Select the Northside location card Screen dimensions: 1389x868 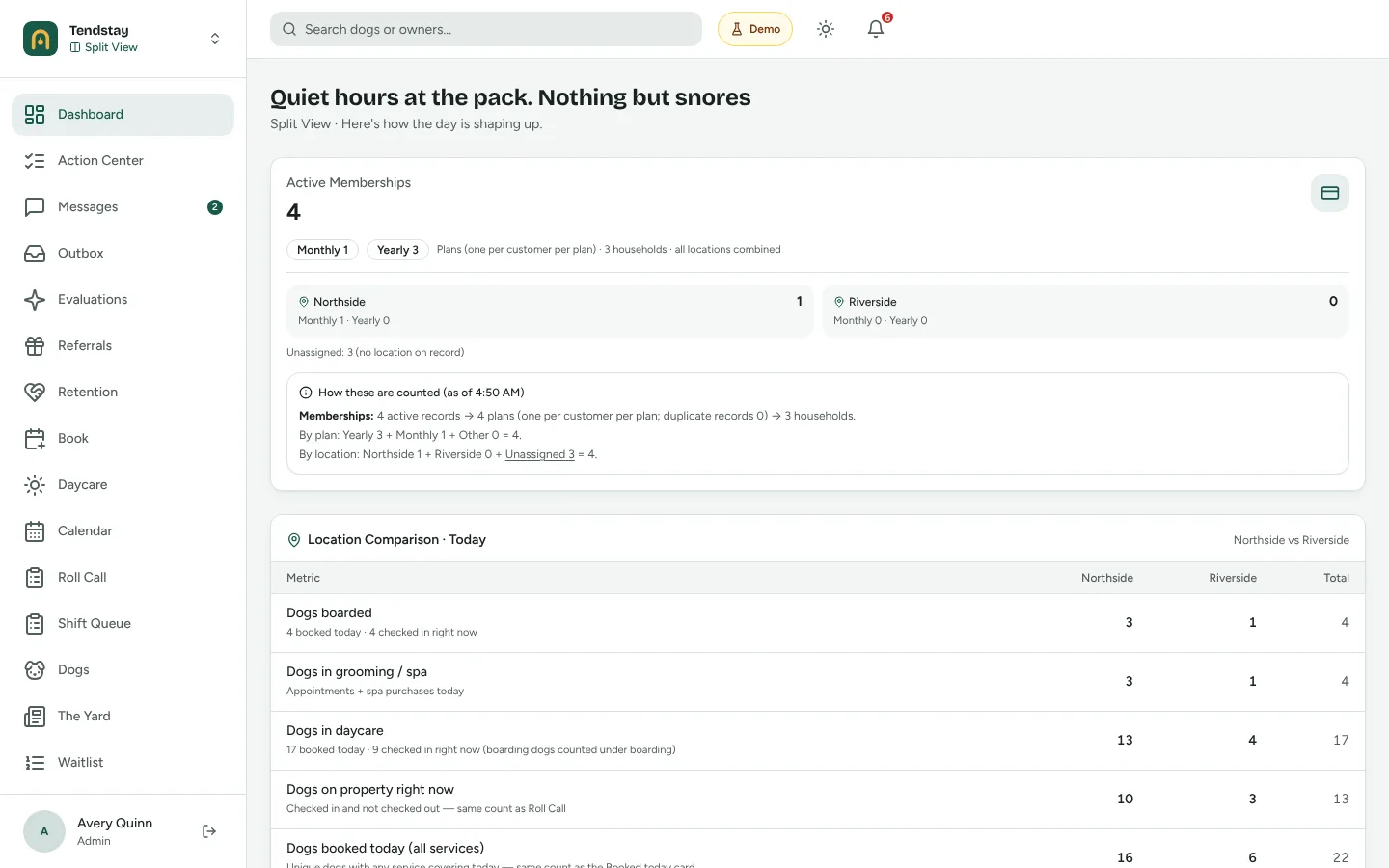point(550,311)
